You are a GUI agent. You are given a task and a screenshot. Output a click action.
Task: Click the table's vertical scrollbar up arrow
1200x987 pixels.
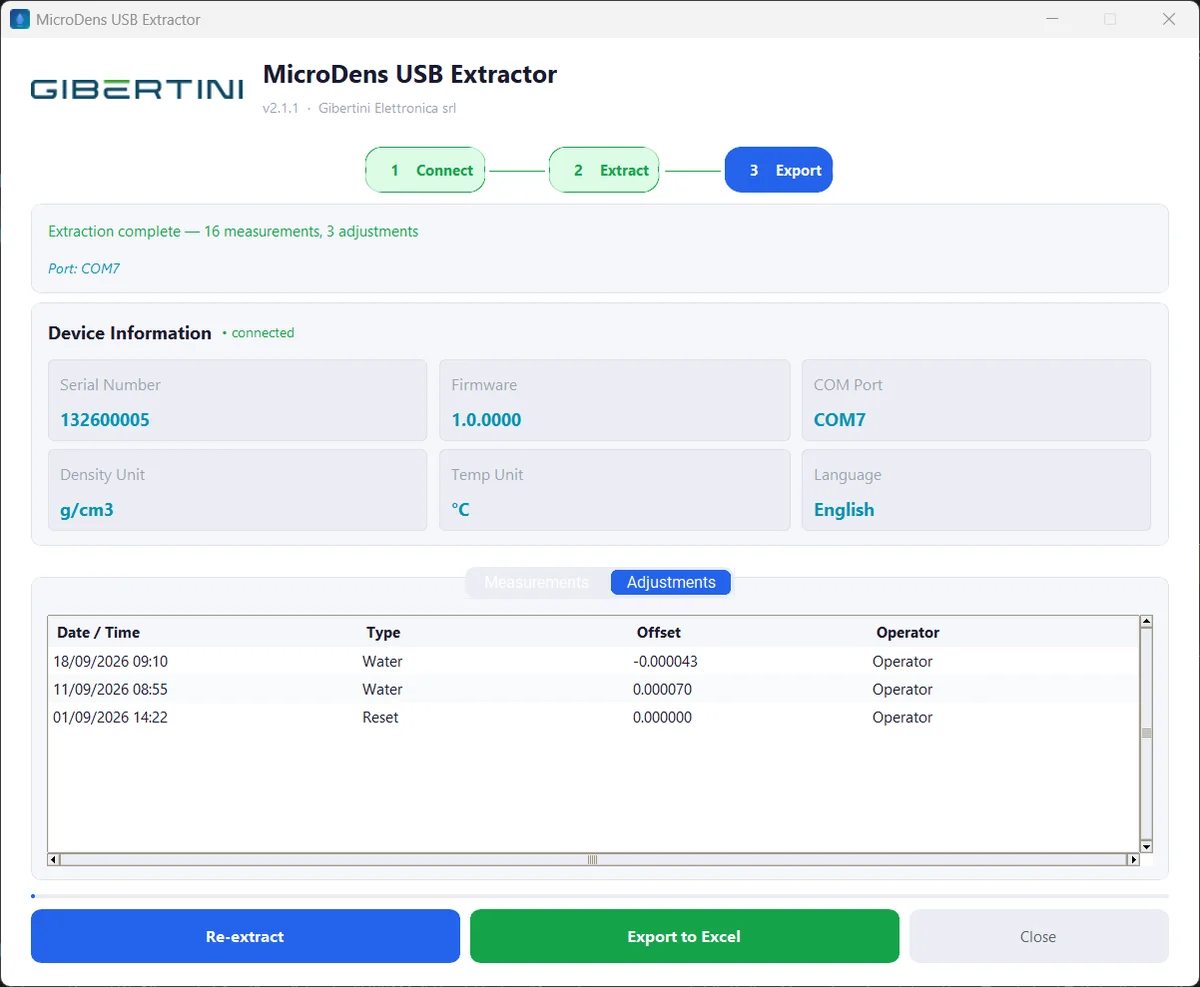[1146, 622]
